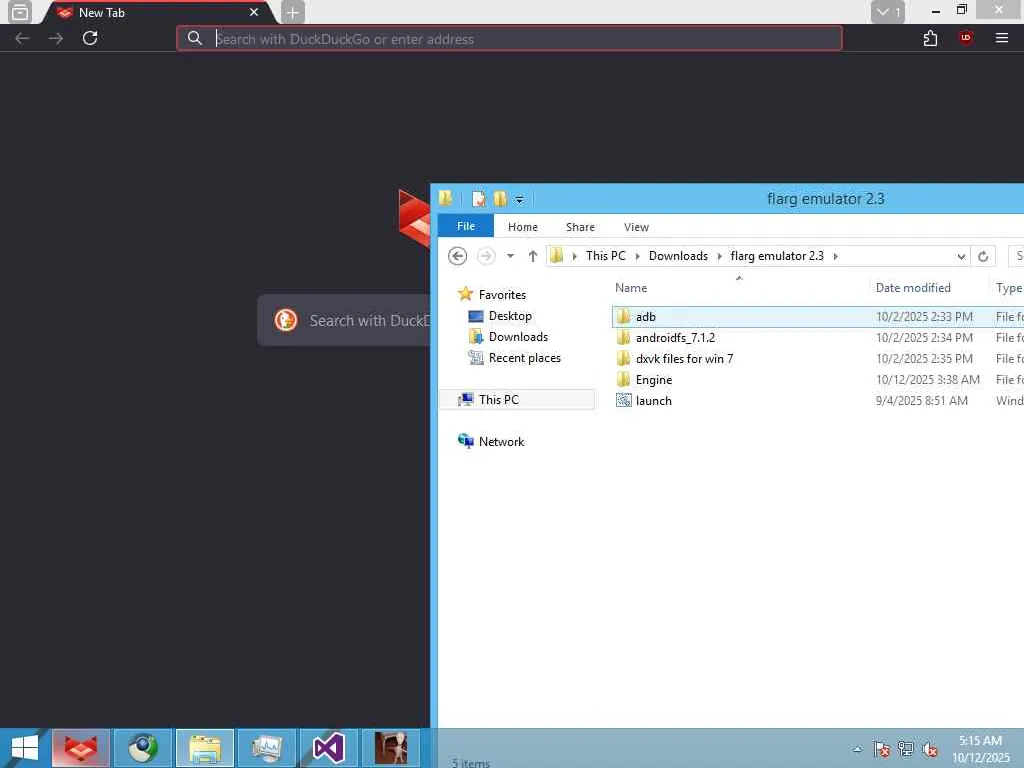Close the New Tab tab
Image resolution: width=1024 pixels, height=768 pixels.
point(254,12)
